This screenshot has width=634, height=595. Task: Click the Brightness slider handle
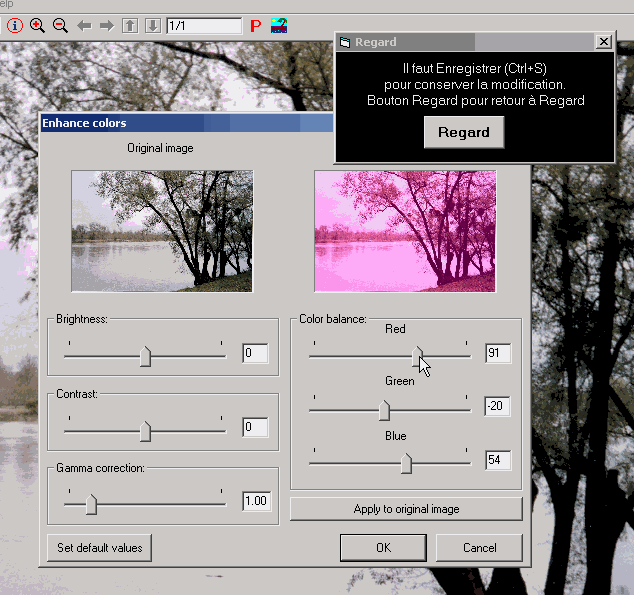point(146,356)
